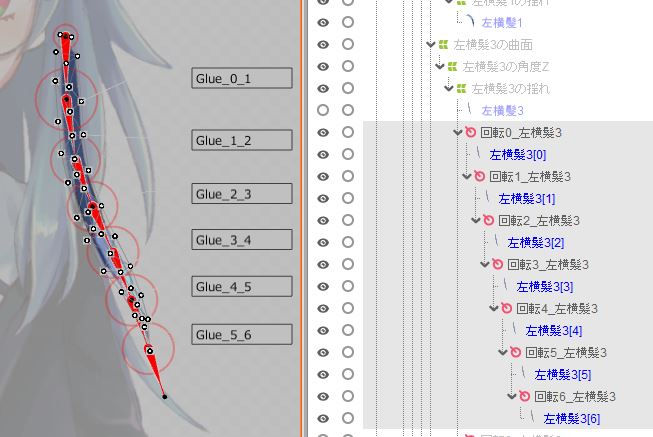The width and height of the screenshot is (653, 437).
Task: Toggle visibility eye for 回転1_左横髪3
Action: (323, 177)
